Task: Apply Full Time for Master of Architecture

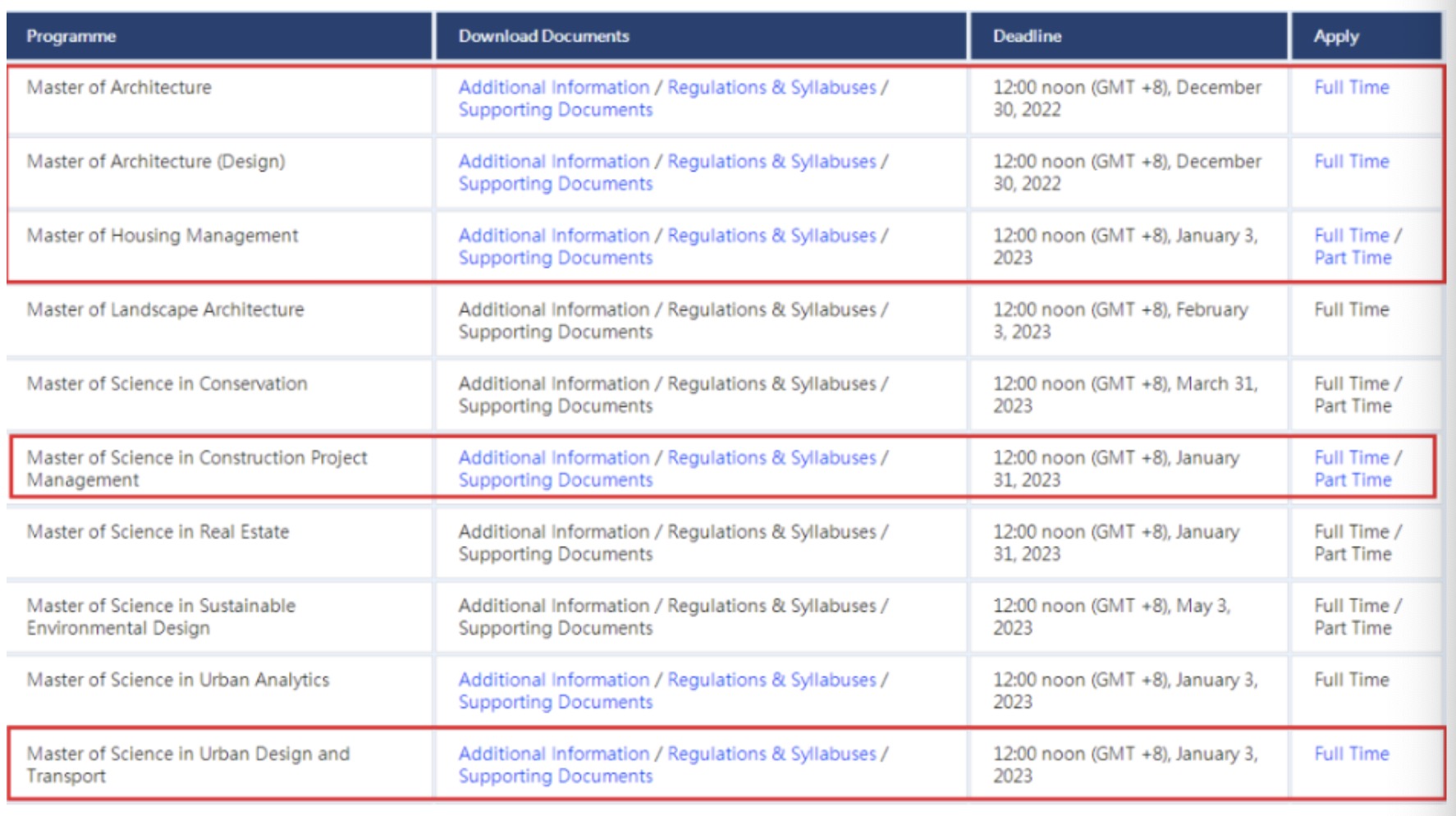Action: (x=1351, y=87)
